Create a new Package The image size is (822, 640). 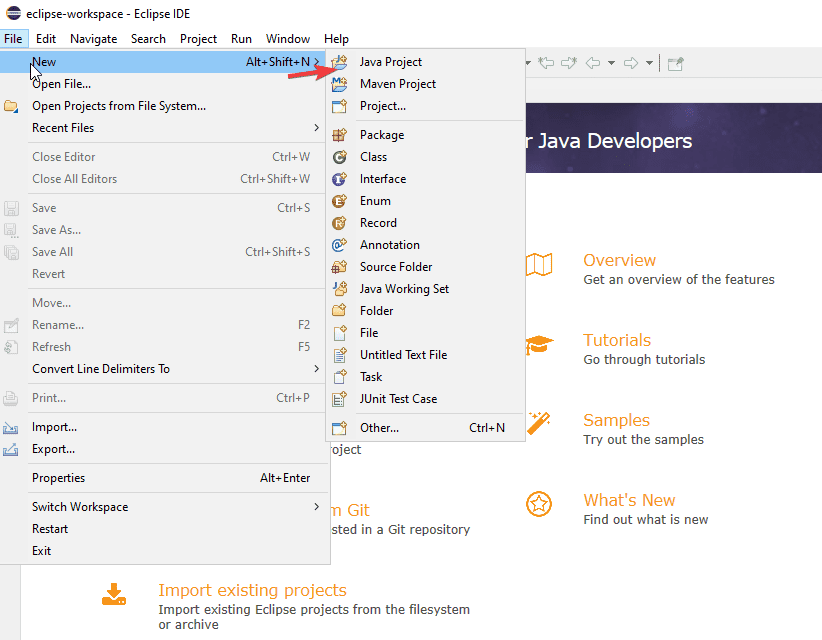coord(385,134)
